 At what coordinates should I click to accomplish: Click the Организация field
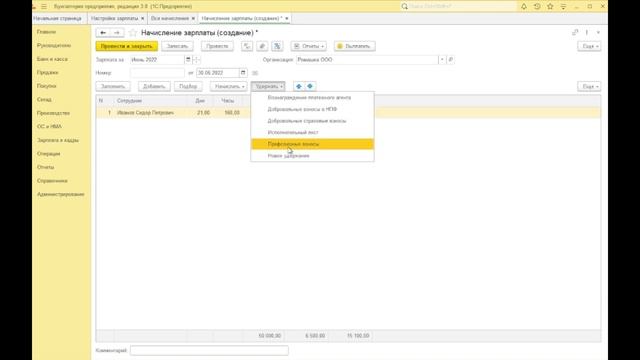pos(367,60)
